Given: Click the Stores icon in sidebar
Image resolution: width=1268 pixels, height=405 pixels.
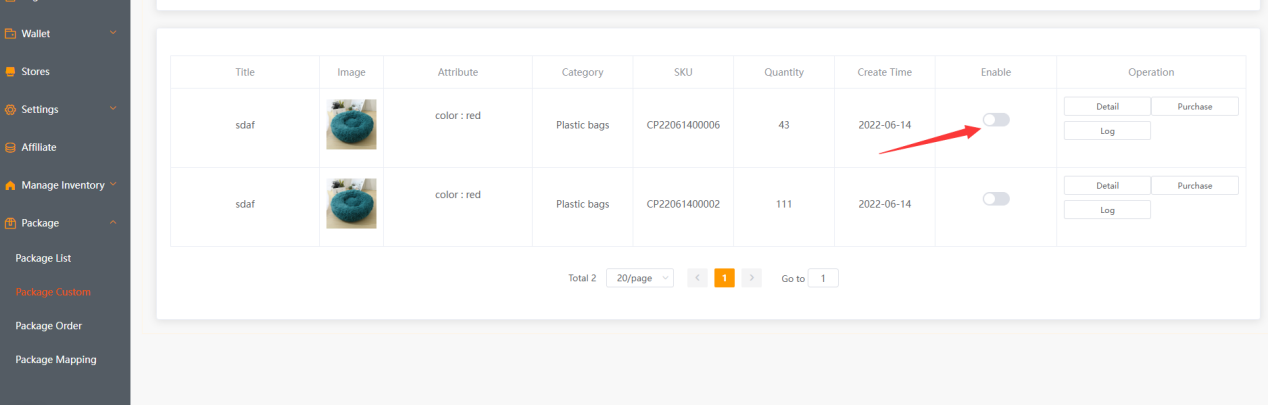Looking at the screenshot, I should coord(11,72).
